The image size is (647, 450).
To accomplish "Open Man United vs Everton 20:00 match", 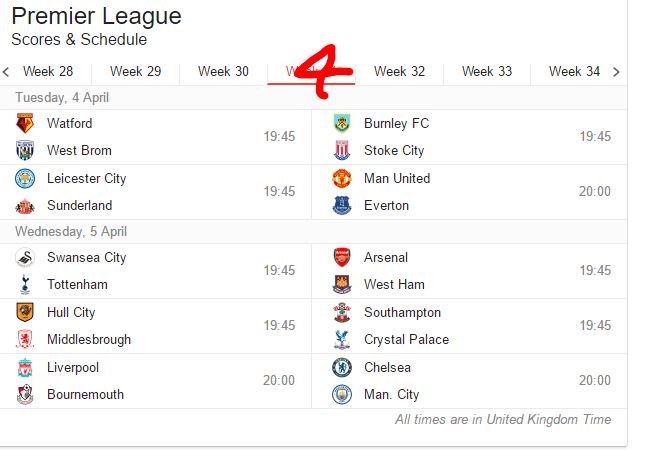I will coord(470,192).
